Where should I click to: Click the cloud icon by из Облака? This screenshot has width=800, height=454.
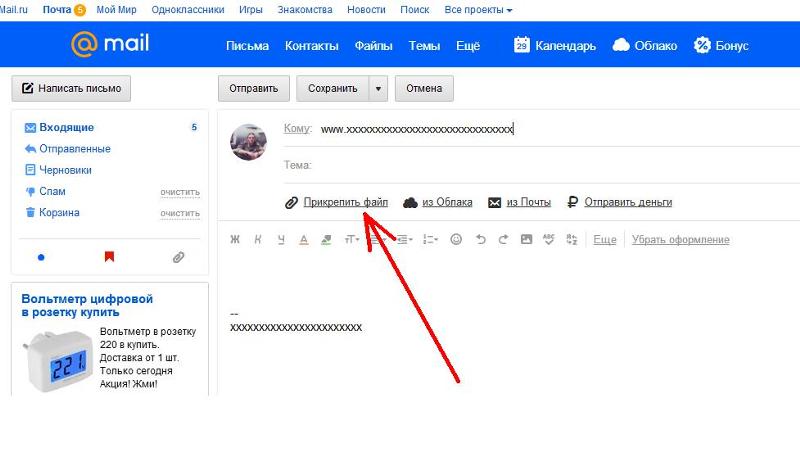click(x=410, y=203)
